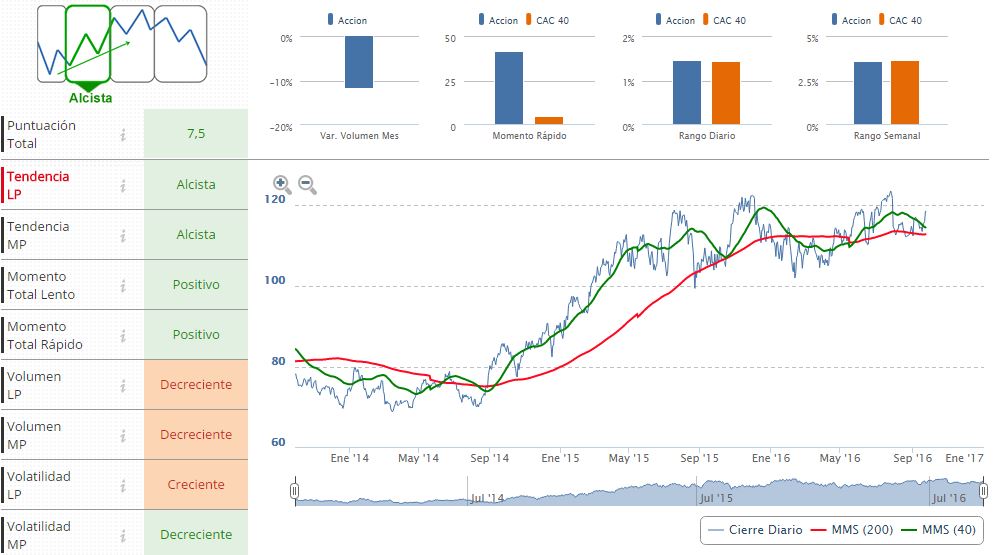Toggle CAC 40 legend in Momento Rápido chart
Image resolution: width=993 pixels, height=555 pixels.
pos(548,20)
